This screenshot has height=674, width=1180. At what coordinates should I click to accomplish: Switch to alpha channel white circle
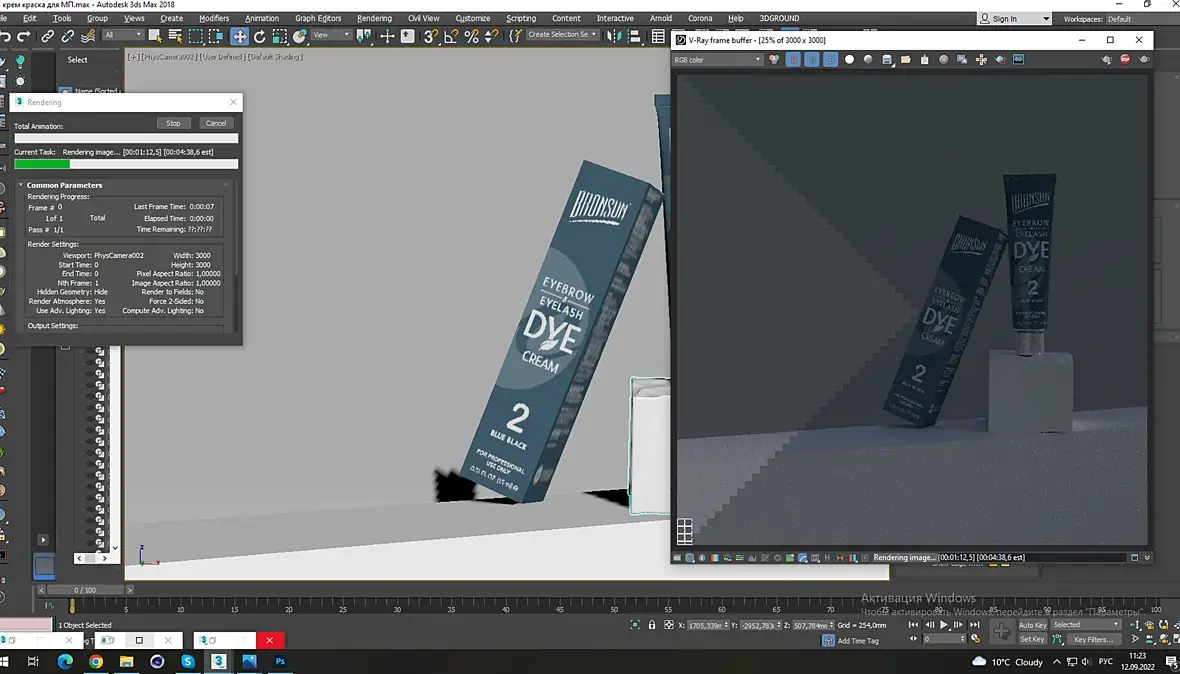pyautogui.click(x=850, y=59)
